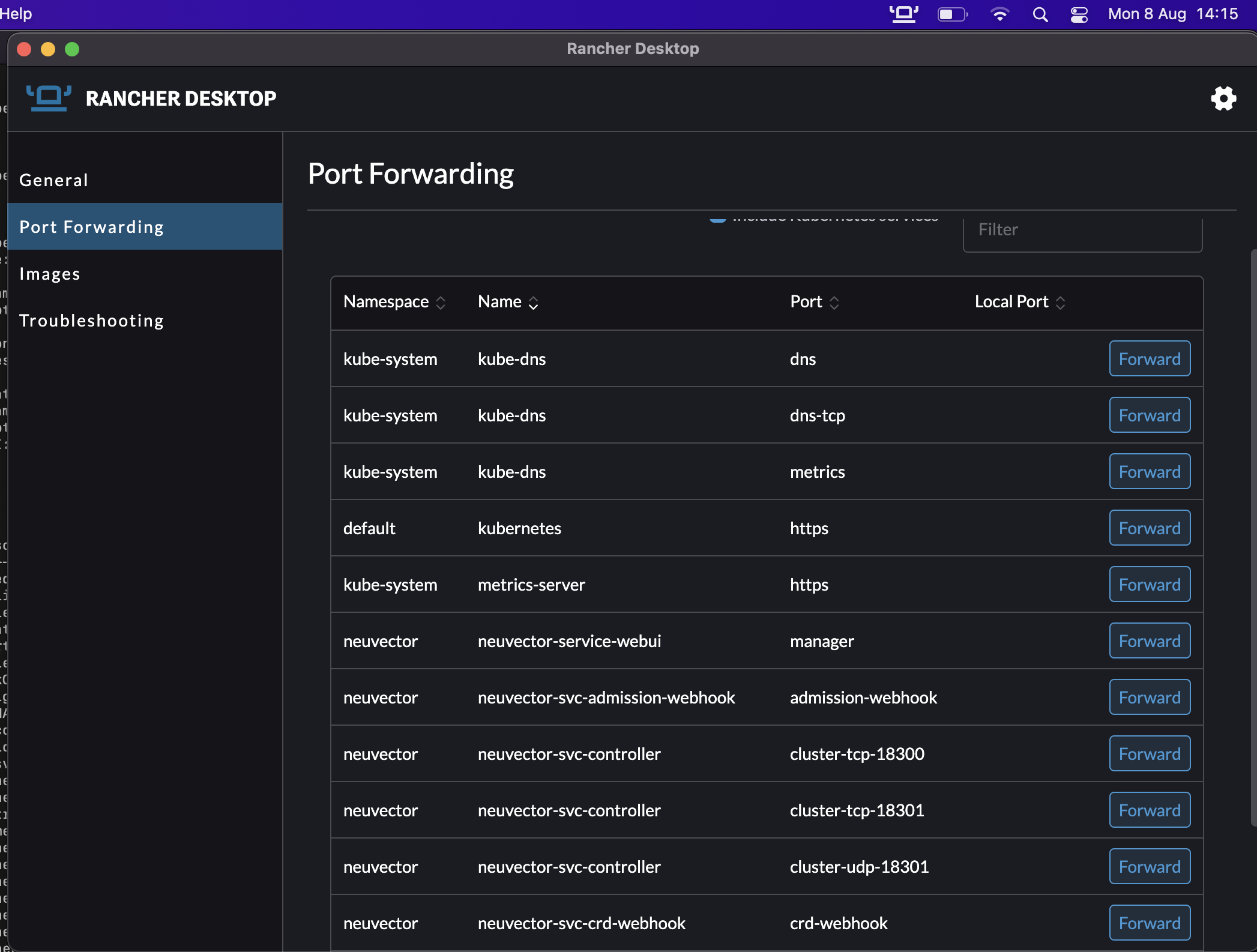Viewport: 1257px width, 952px height.
Task: Sort table by Local Port column
Action: click(1019, 302)
